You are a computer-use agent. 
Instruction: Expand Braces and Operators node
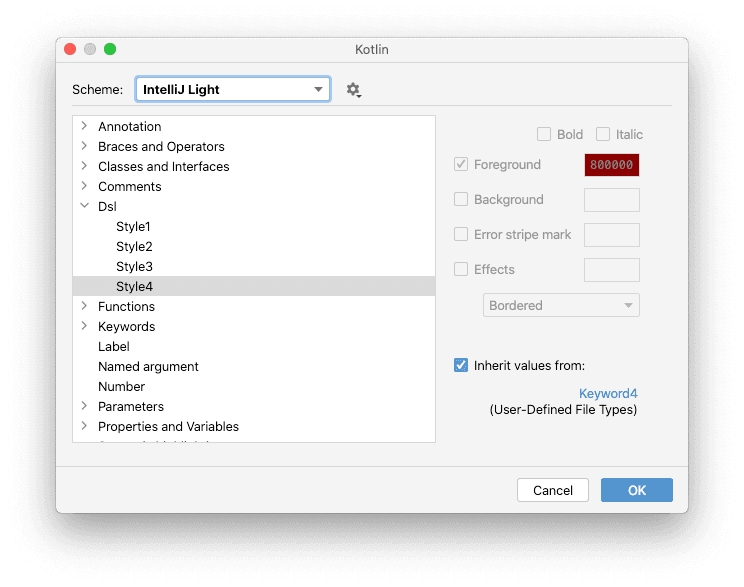coord(85,146)
